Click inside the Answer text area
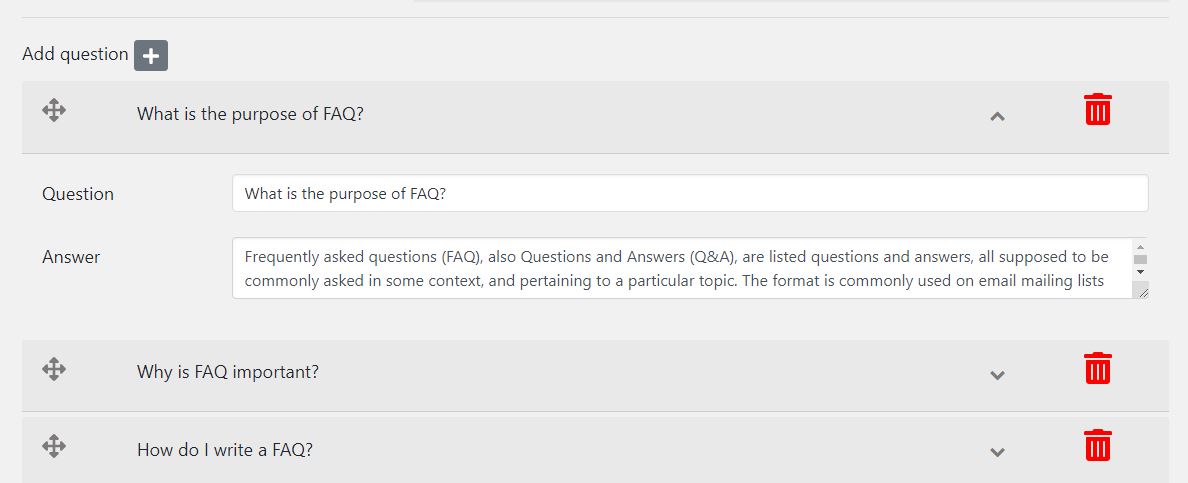This screenshot has height=483, width=1188. pos(680,268)
